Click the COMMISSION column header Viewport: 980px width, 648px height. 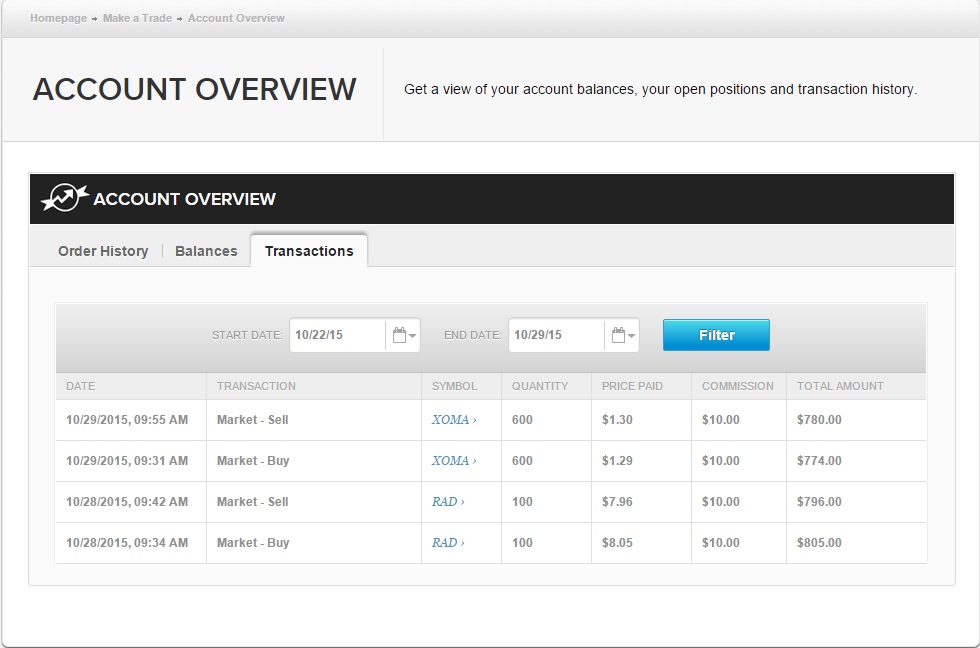tap(738, 386)
